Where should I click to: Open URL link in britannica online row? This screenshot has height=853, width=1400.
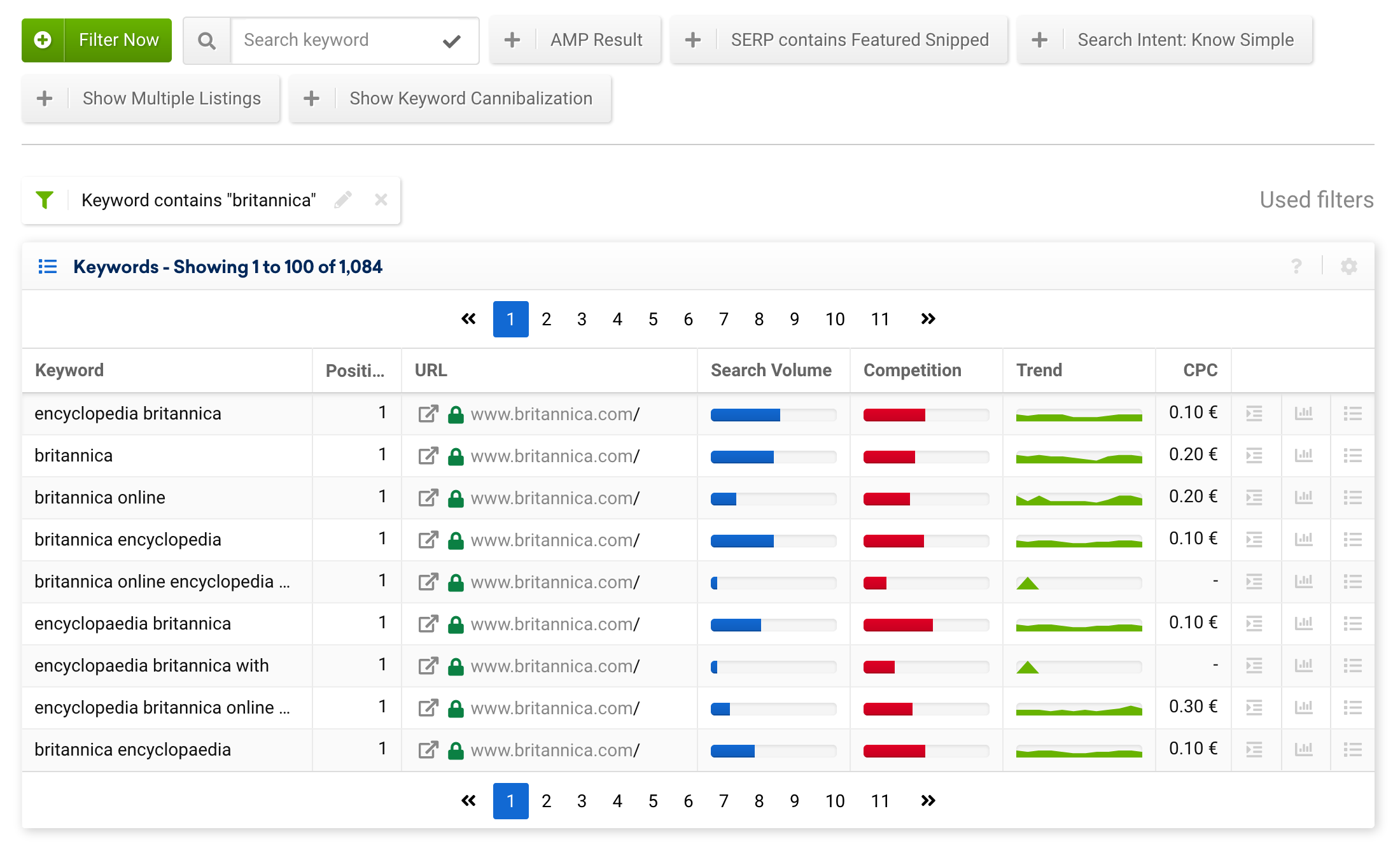coord(555,498)
